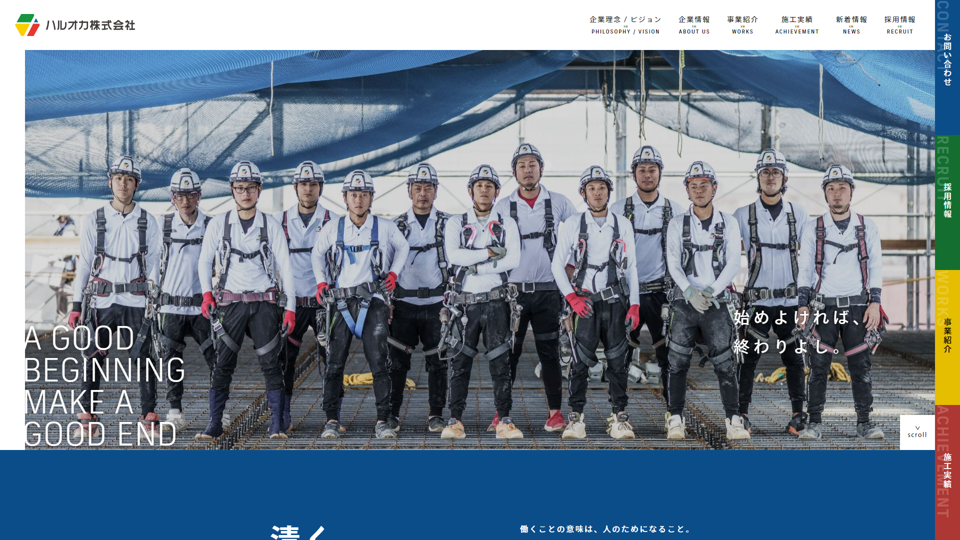This screenshot has height=540, width=960.
Task: Click the green 採用情報 Recruit side tab
Action: click(x=947, y=203)
